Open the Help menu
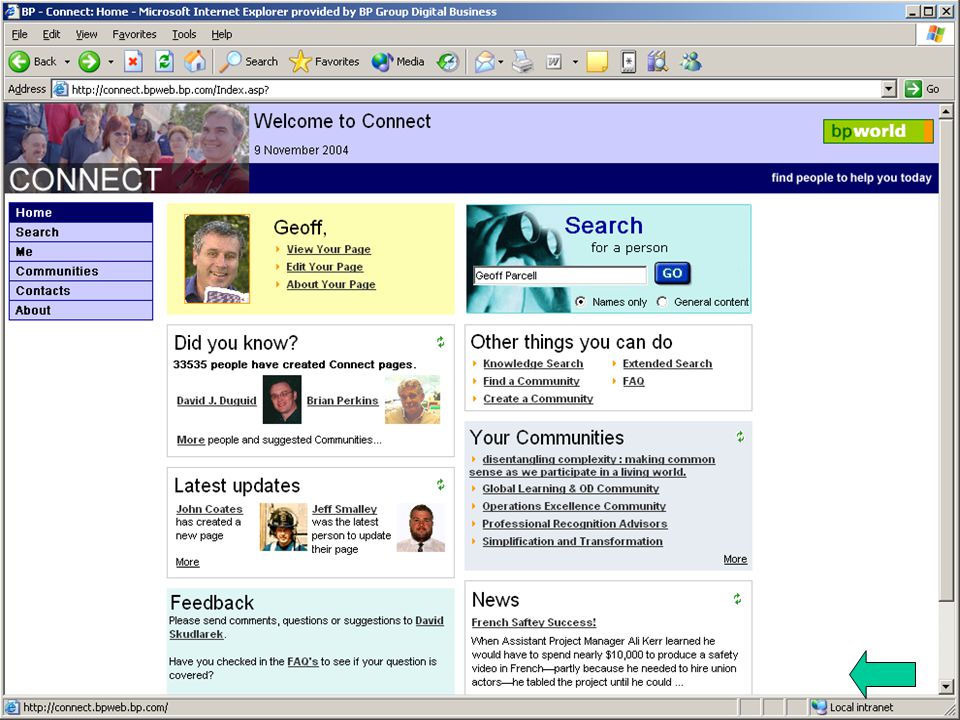 point(222,34)
